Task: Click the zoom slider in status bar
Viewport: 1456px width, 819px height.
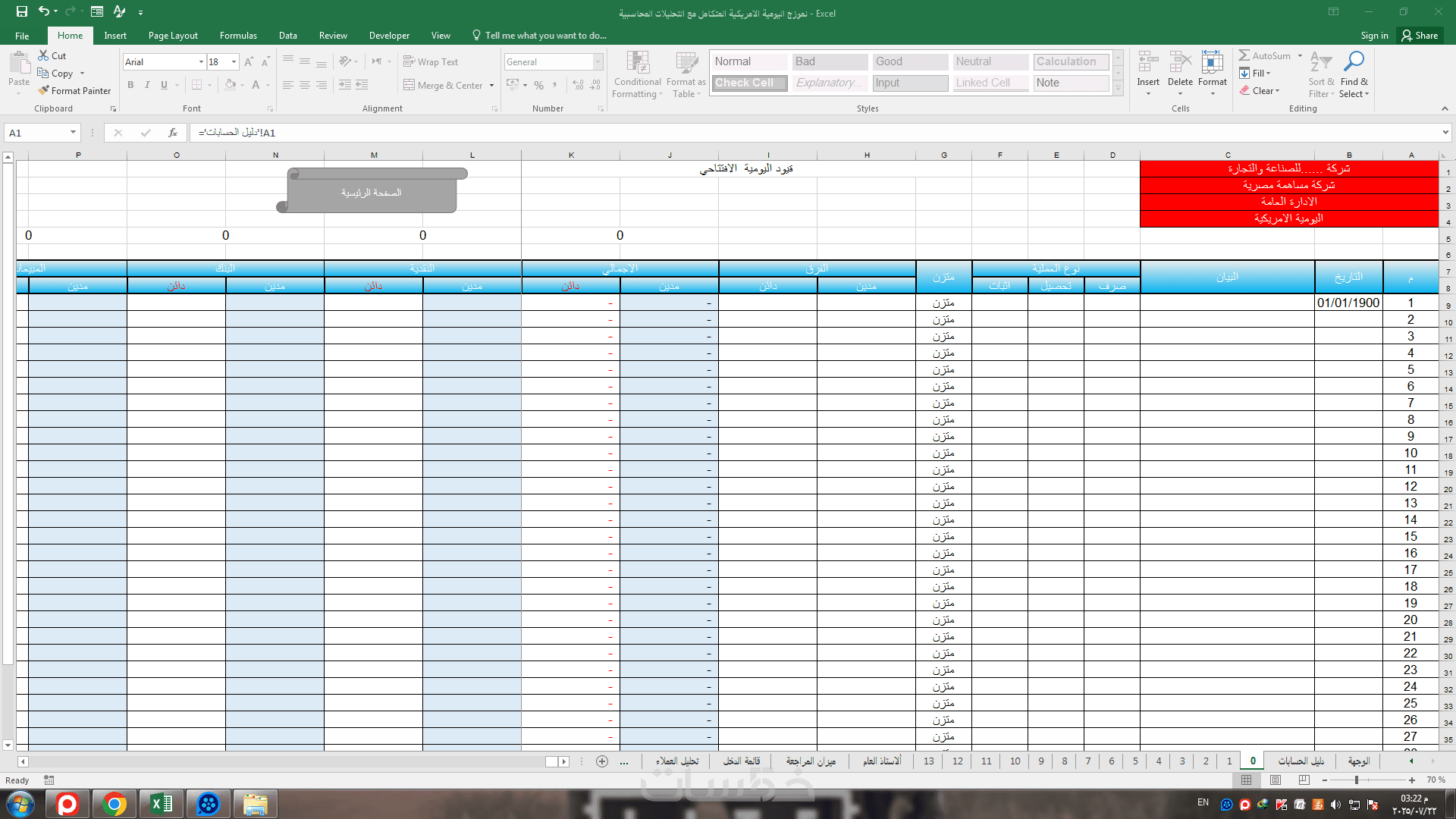Action: (x=1356, y=780)
